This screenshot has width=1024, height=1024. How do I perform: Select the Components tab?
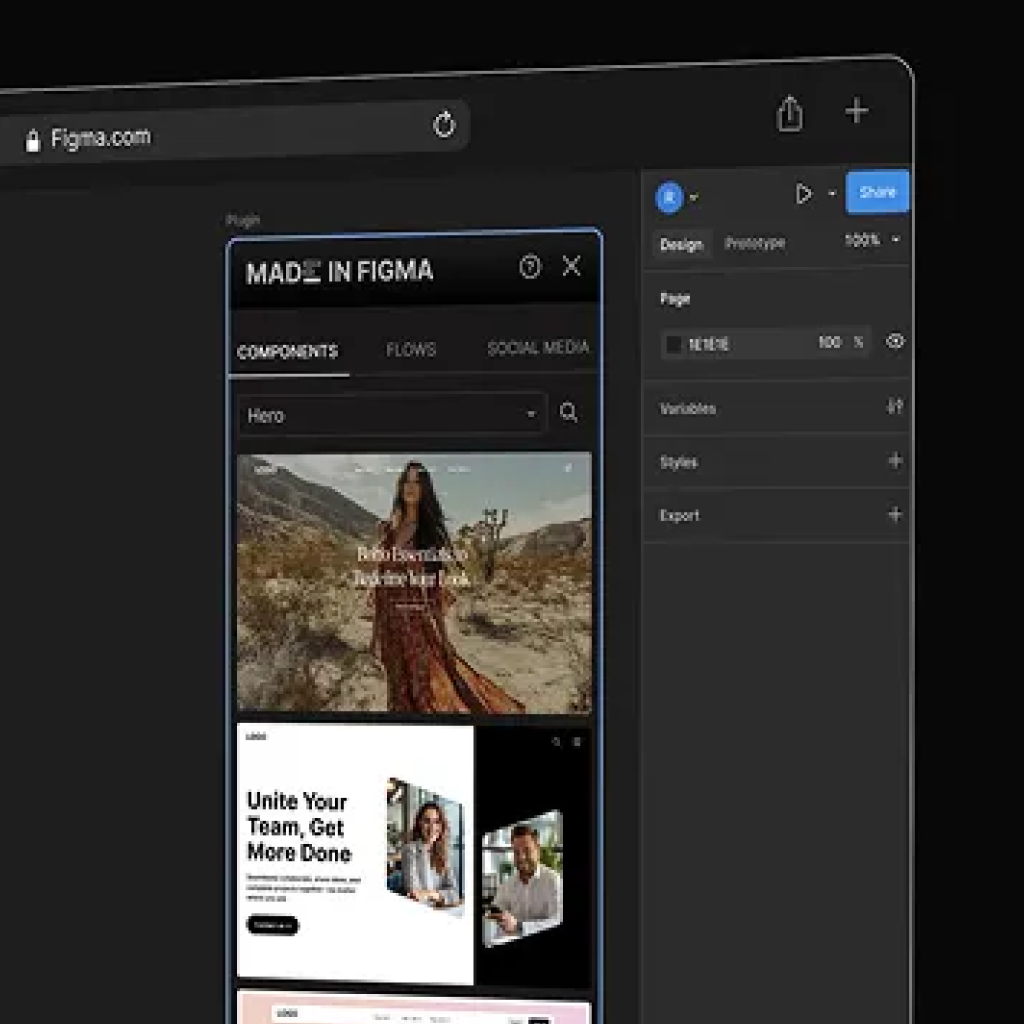287,351
